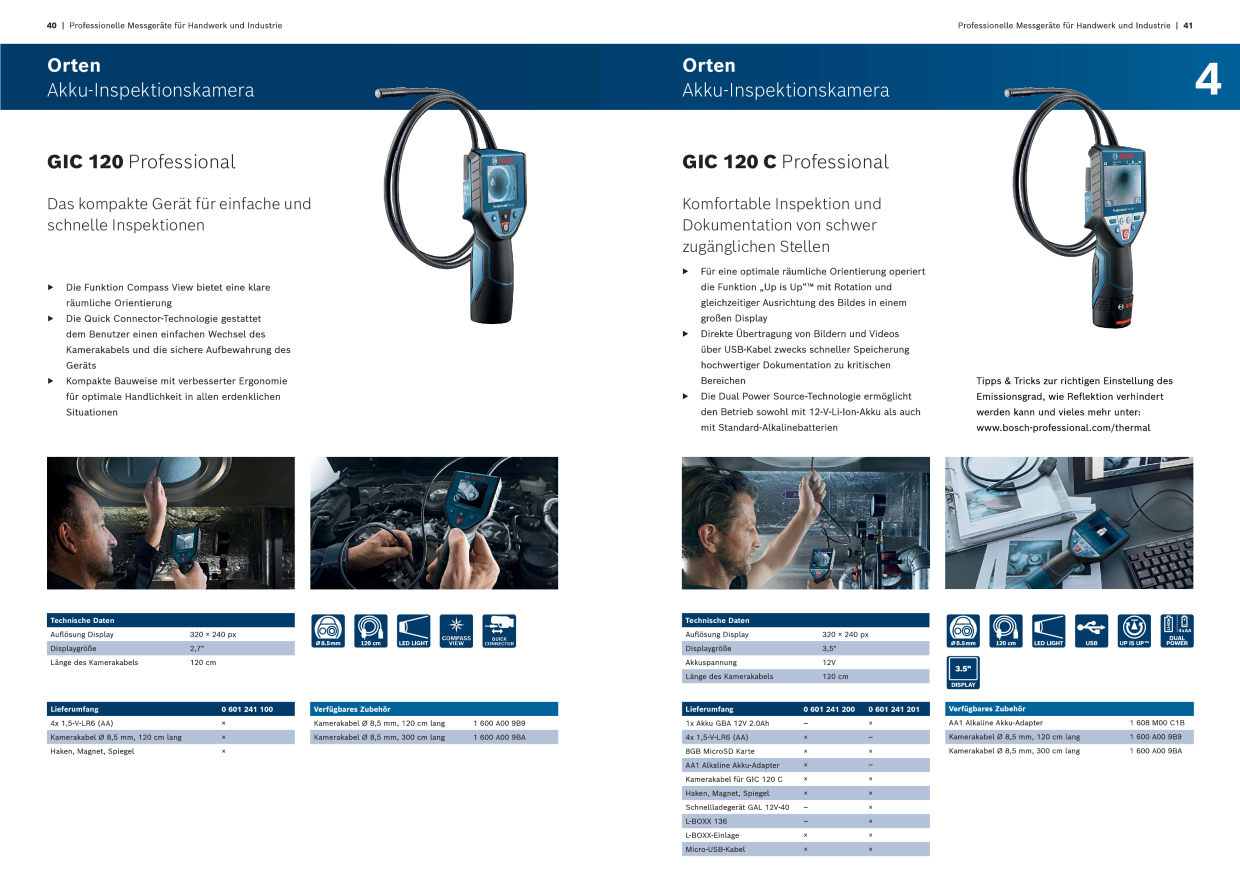Click the UP IS UP feature icon
Viewport: 1240px width, 876px height.
1134,631
